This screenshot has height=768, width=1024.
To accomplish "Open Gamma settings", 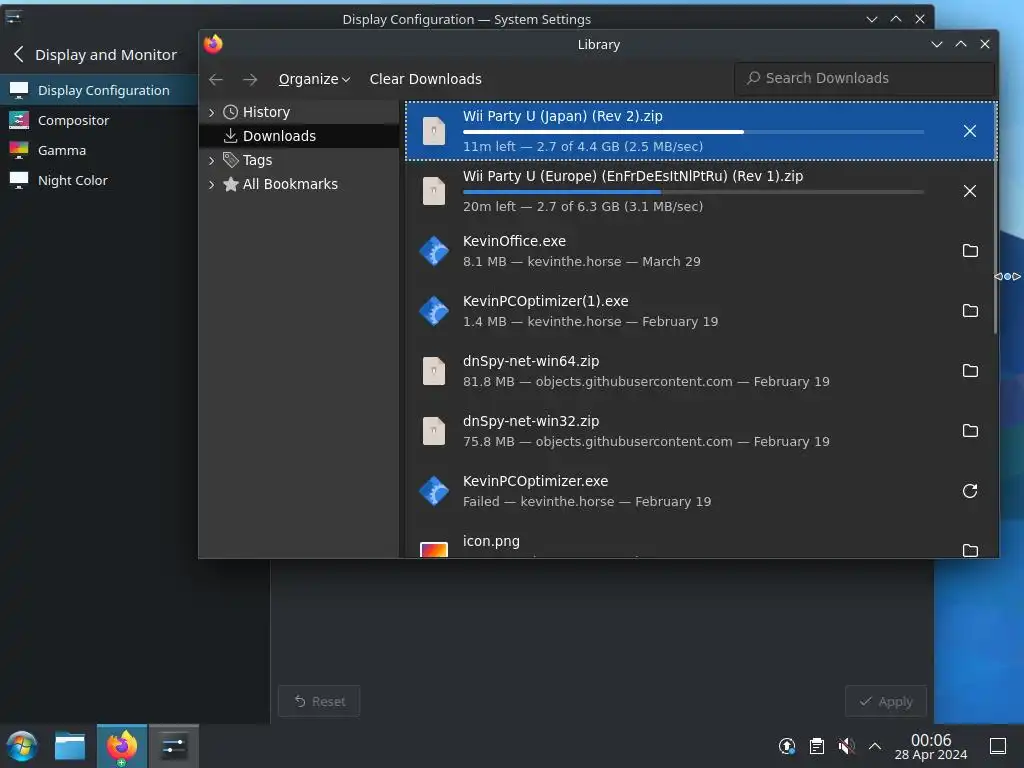I will pyautogui.click(x=99, y=150).
